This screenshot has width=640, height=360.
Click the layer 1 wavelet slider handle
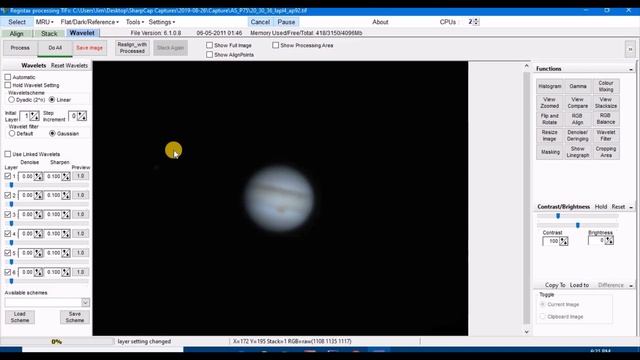point(11,185)
